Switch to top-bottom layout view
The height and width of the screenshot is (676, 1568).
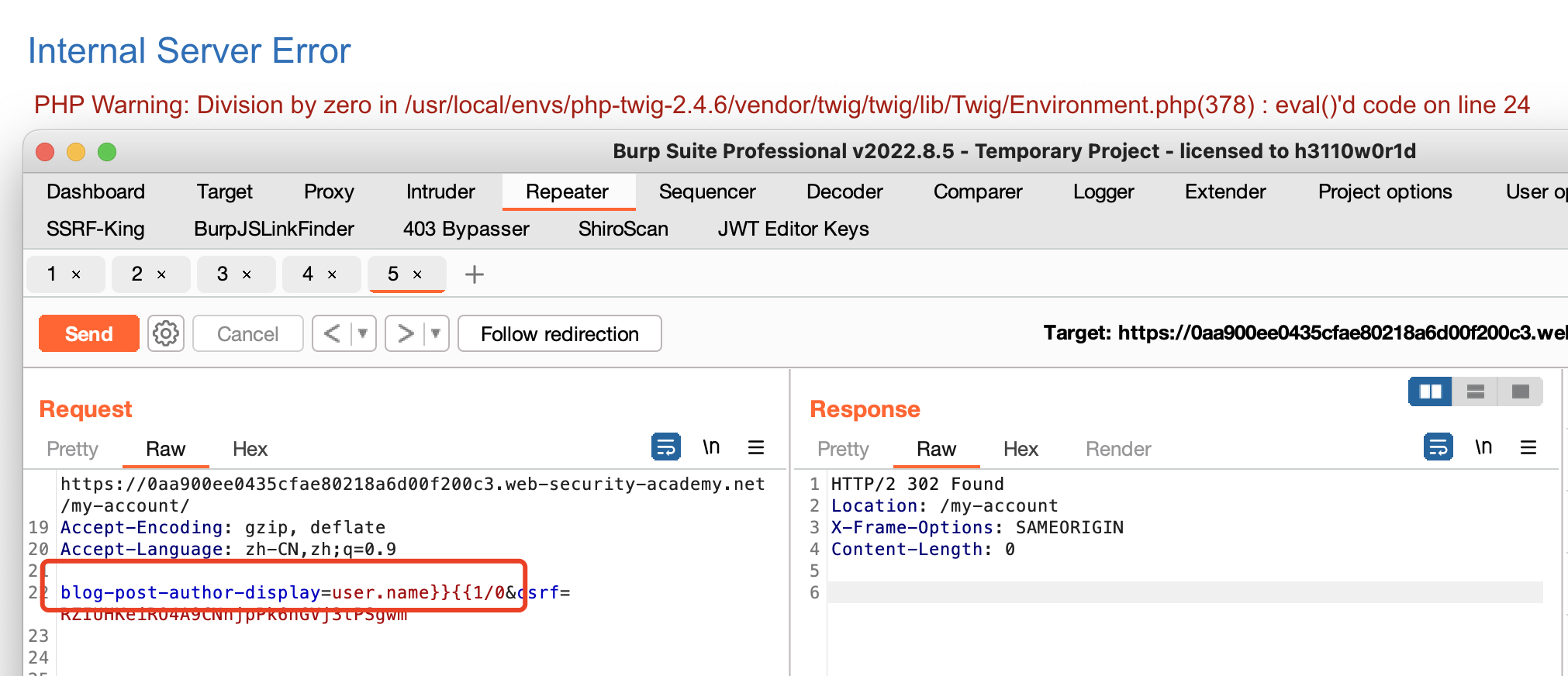click(x=1475, y=391)
